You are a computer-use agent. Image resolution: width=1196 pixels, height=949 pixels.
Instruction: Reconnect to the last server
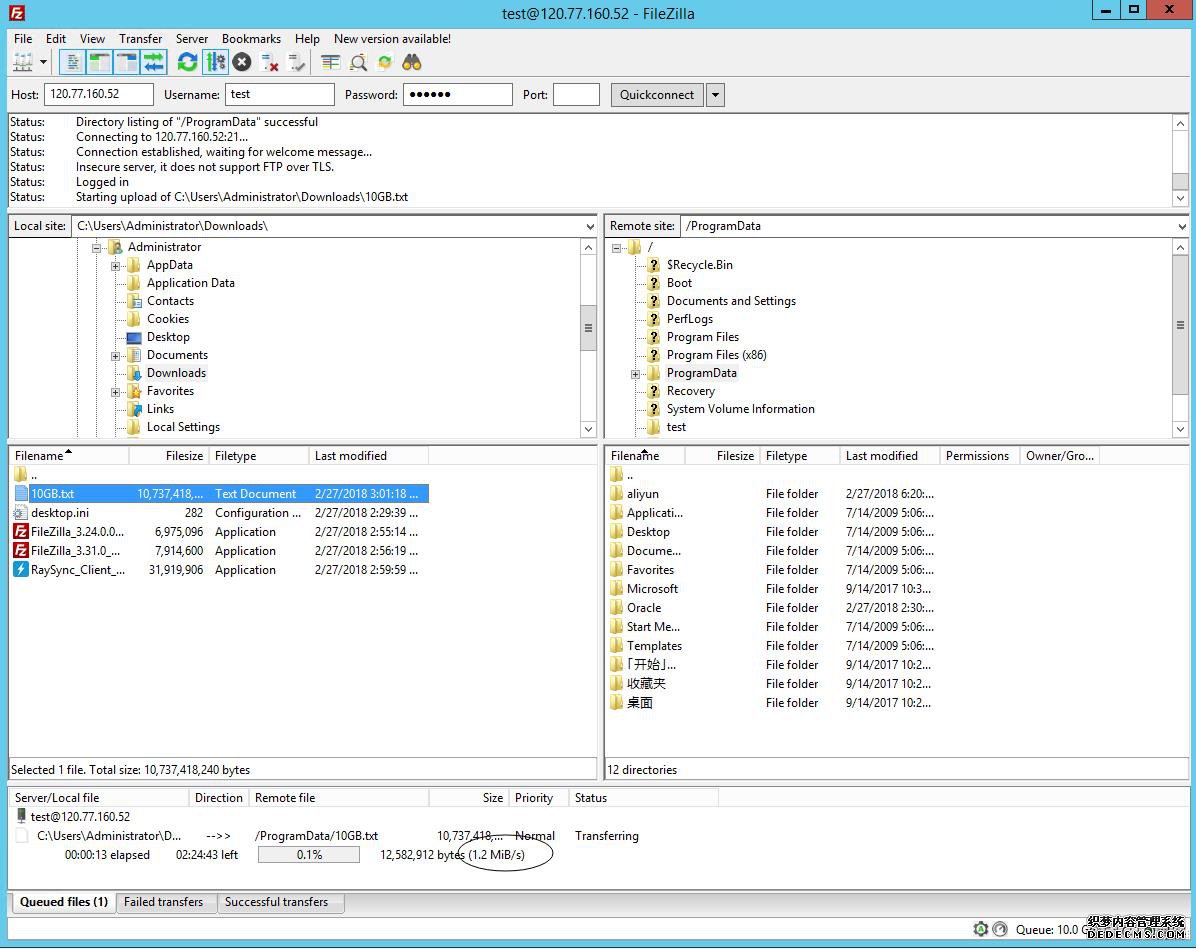pos(297,63)
